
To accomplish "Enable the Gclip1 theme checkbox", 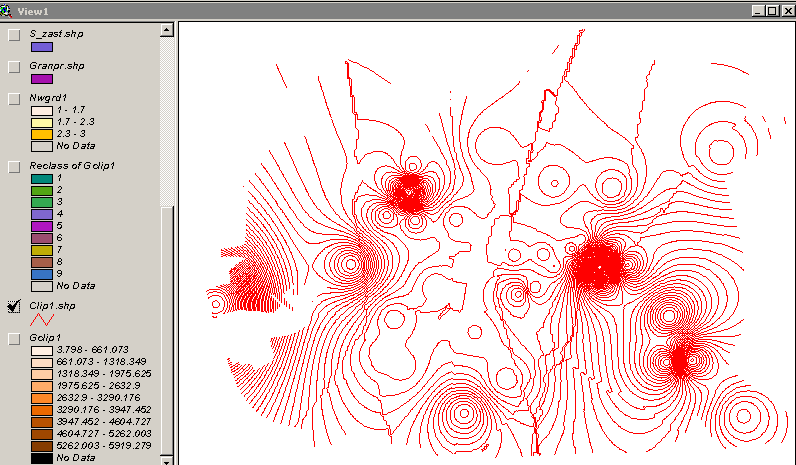I will (x=14, y=339).
